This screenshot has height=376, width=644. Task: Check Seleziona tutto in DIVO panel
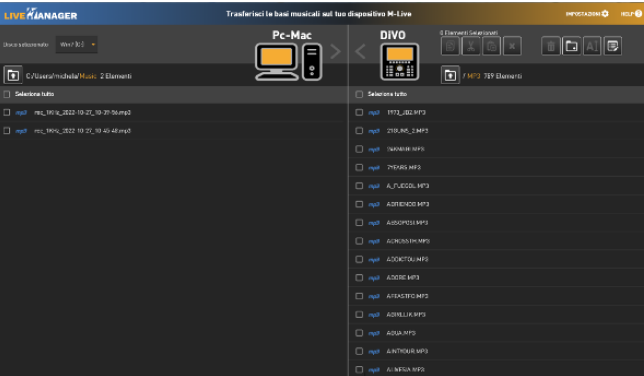click(359, 94)
